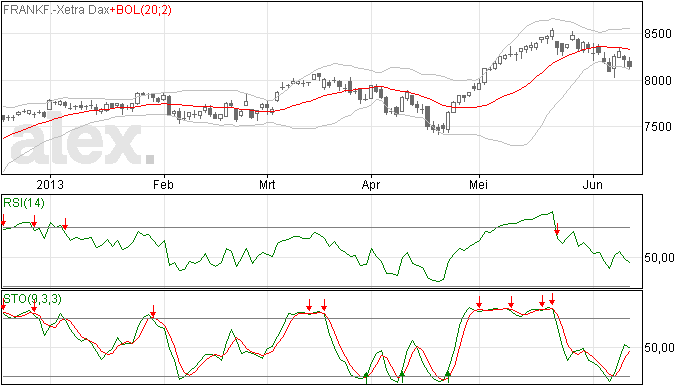
Task: Click the STO(9,3,3) indicator label
Action: point(33,299)
